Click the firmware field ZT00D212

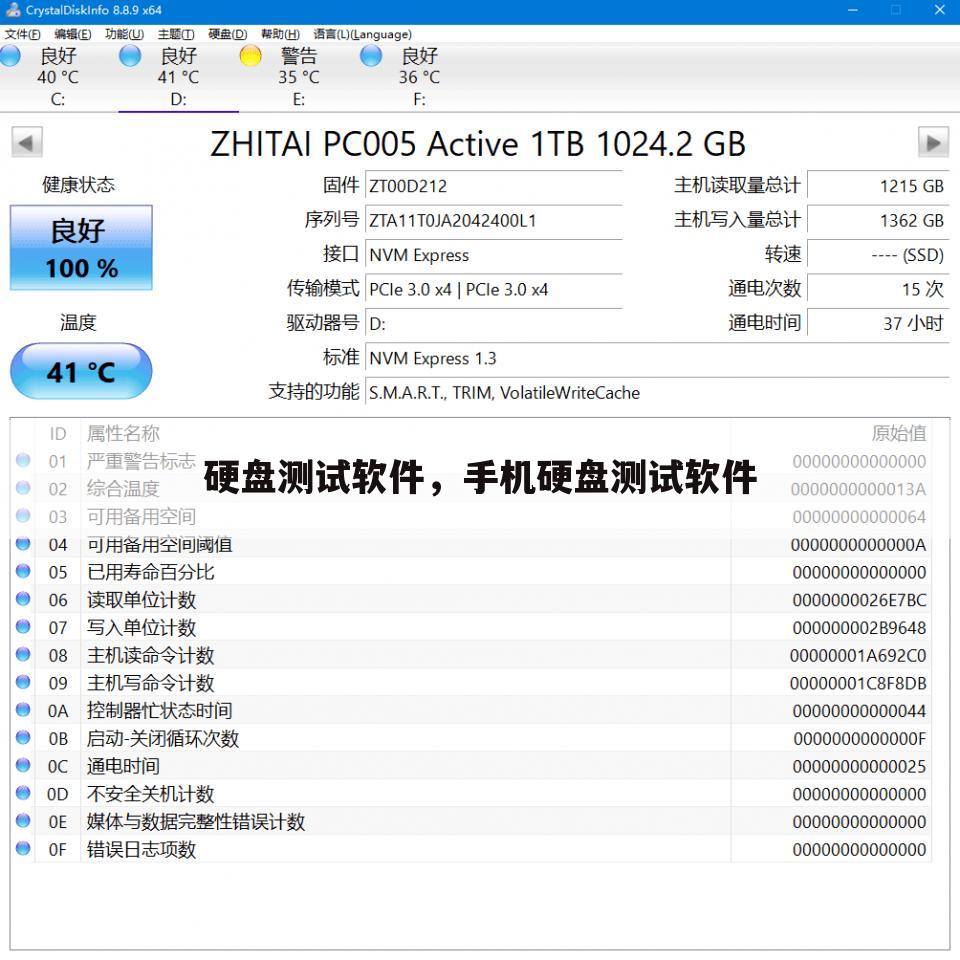point(493,186)
